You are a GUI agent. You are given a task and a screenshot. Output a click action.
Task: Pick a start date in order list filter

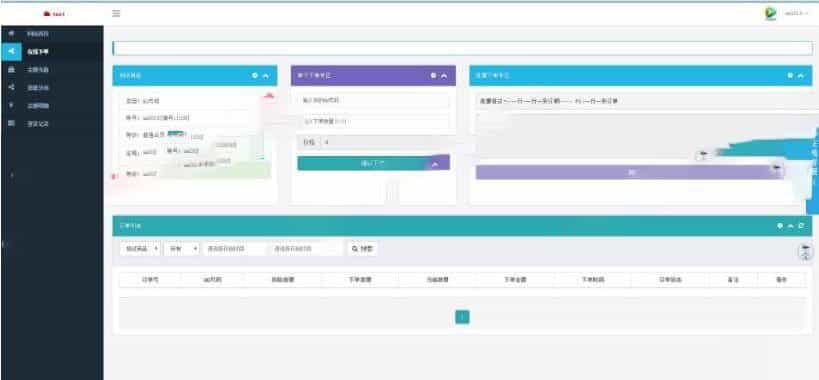pos(235,249)
